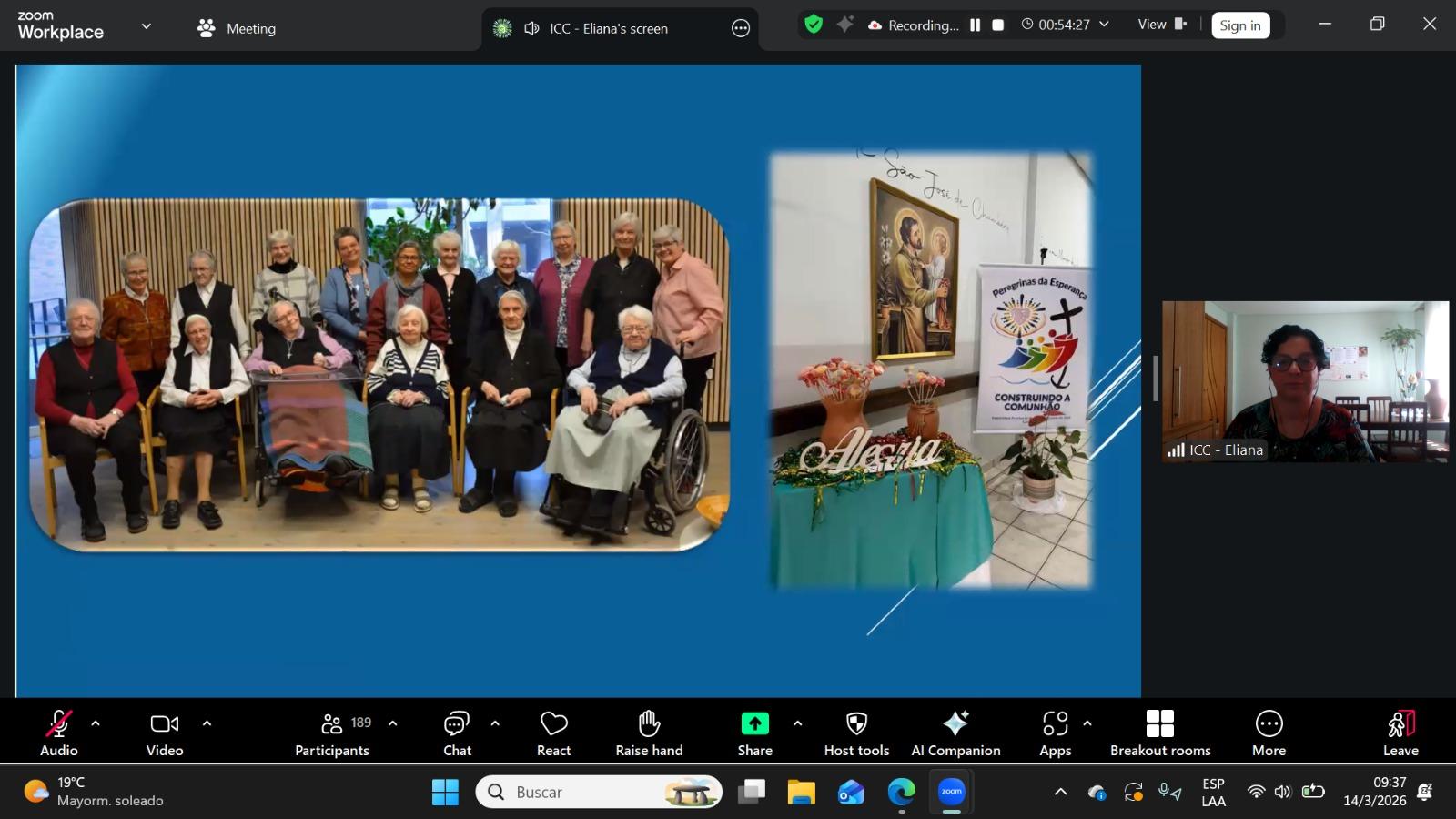The height and width of the screenshot is (819, 1456).
Task: Expand audio settings arrow next to Audio
Action: [x=96, y=724]
